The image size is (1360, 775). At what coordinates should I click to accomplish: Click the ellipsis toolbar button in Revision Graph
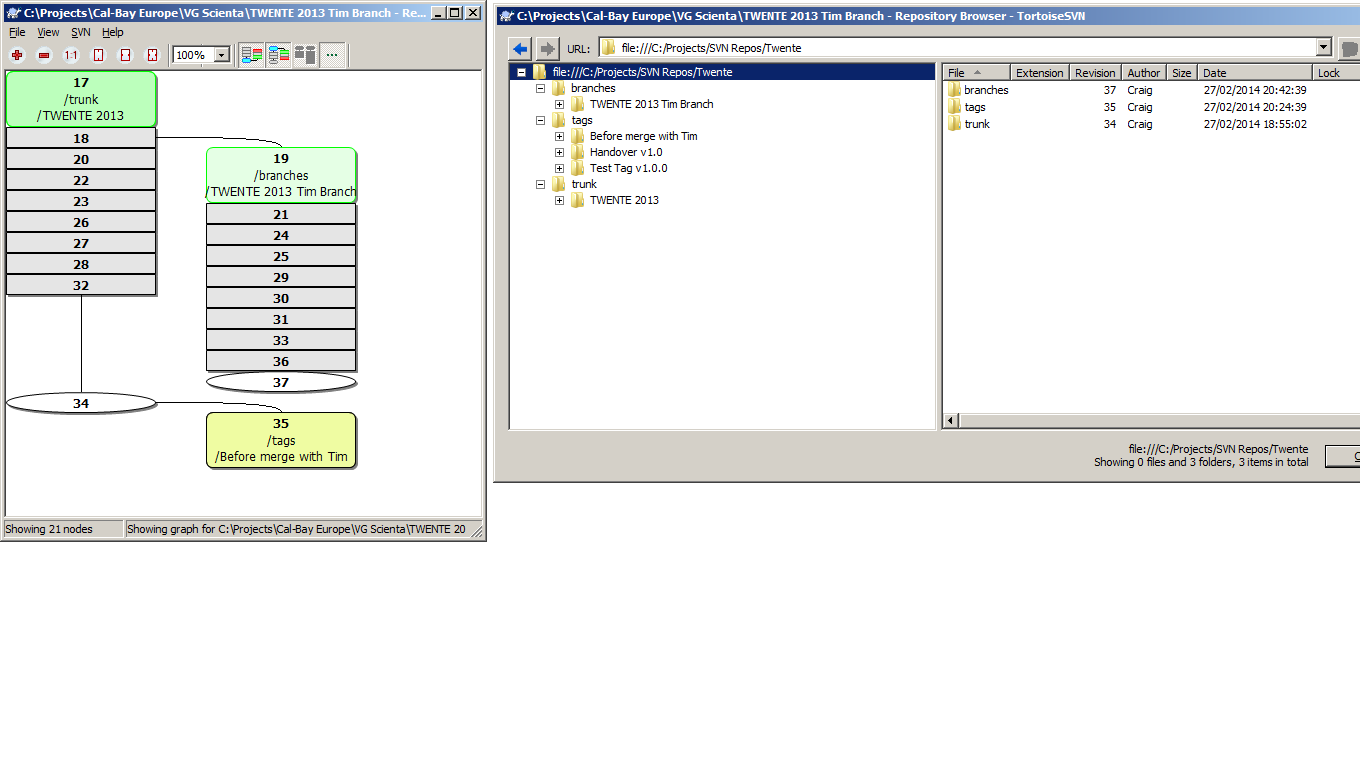pos(332,55)
